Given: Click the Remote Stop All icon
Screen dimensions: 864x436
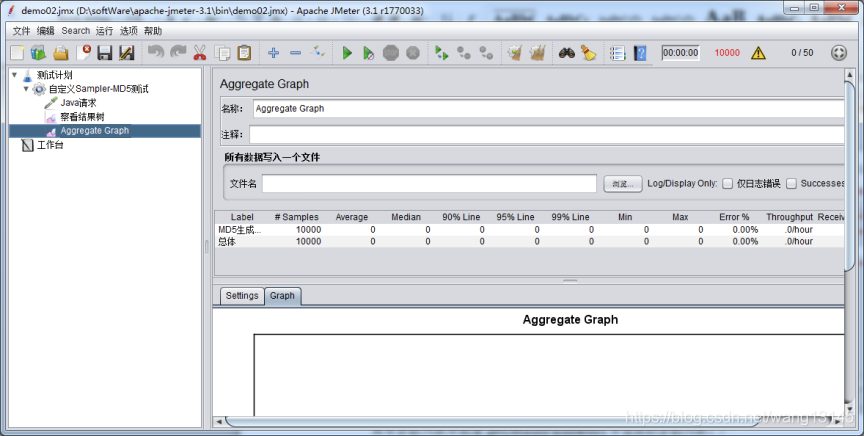Looking at the screenshot, I should click(464, 53).
